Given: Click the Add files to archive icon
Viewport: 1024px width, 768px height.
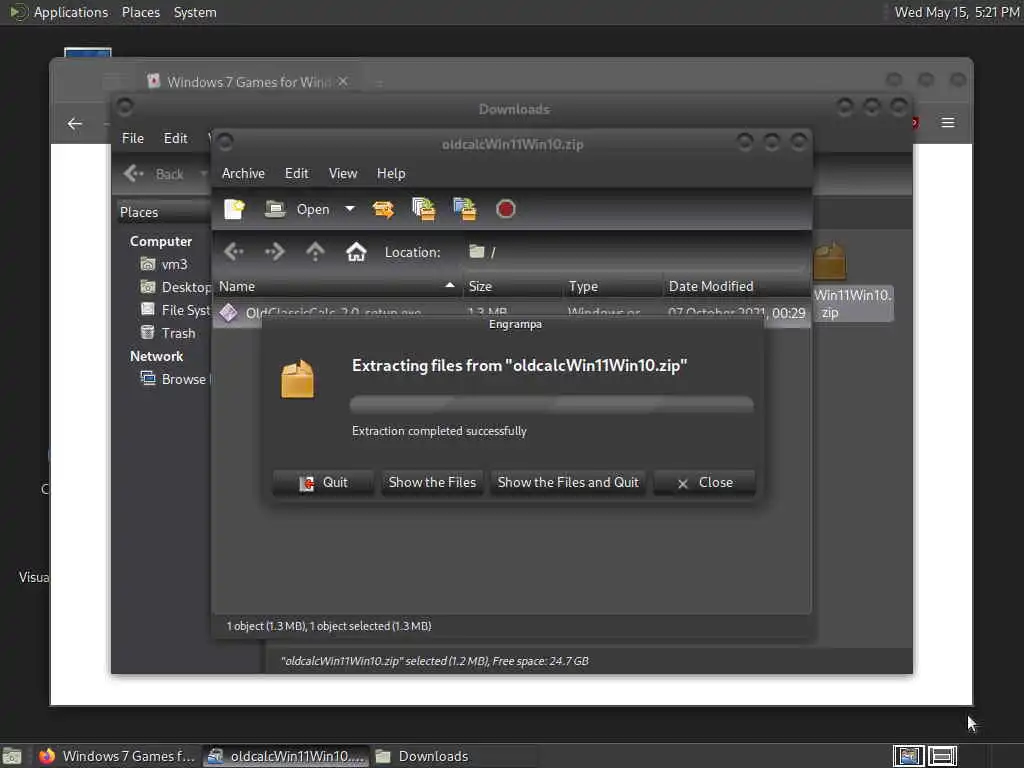Looking at the screenshot, I should tap(424, 209).
